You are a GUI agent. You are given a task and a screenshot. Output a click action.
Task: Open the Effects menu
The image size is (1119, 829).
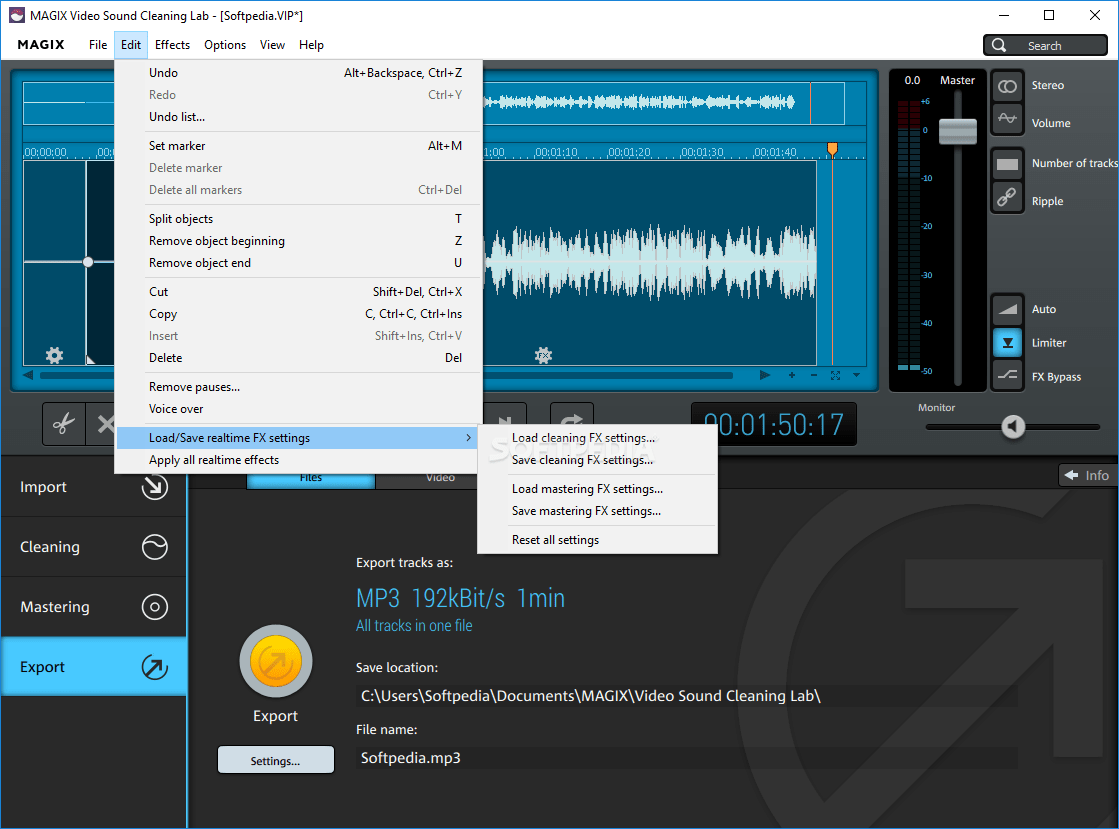(x=172, y=44)
